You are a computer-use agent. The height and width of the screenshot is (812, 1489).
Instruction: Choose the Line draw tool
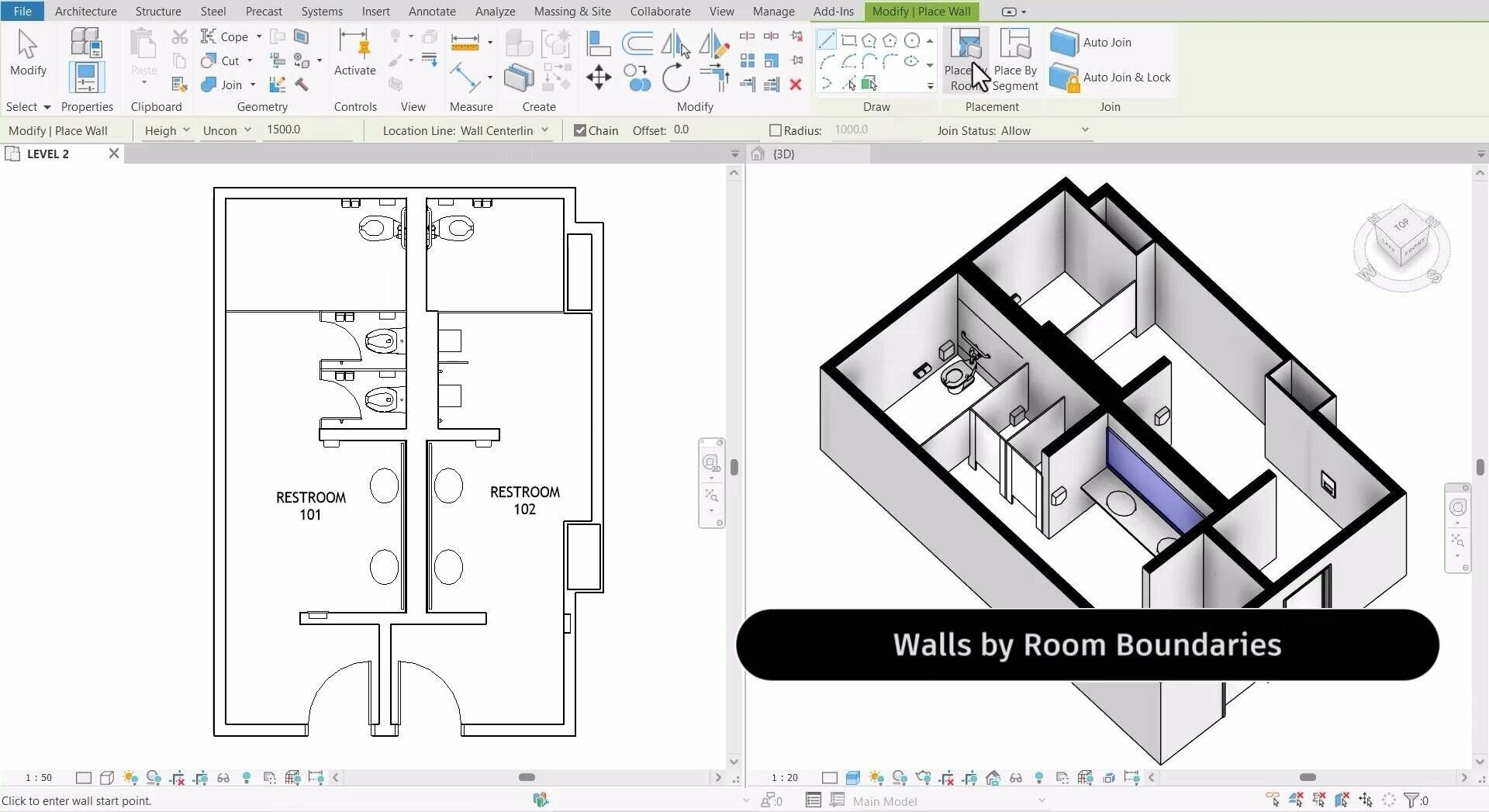coord(826,40)
